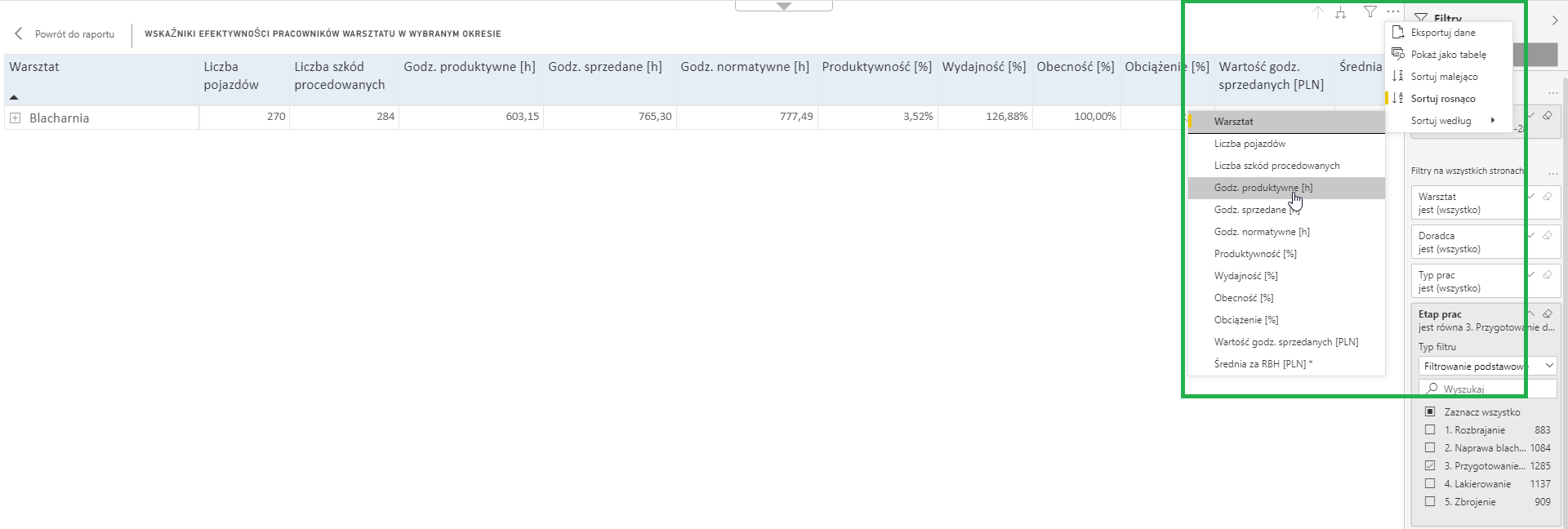Image resolution: width=1568 pixels, height=529 pixels.
Task: Collapse the Etap prac filter card
Action: click(x=1532, y=314)
